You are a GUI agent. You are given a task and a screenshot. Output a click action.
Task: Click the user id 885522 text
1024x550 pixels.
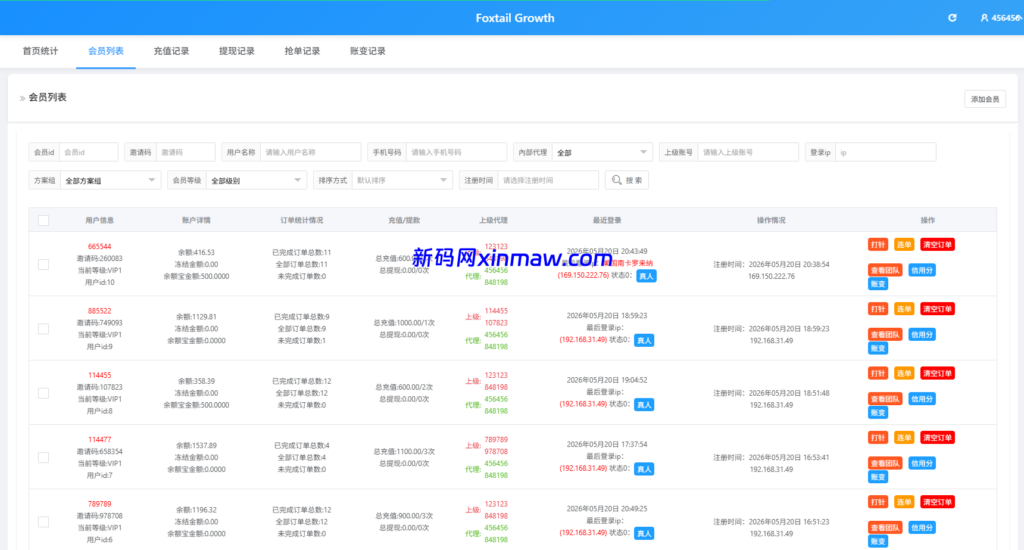[x=99, y=311]
